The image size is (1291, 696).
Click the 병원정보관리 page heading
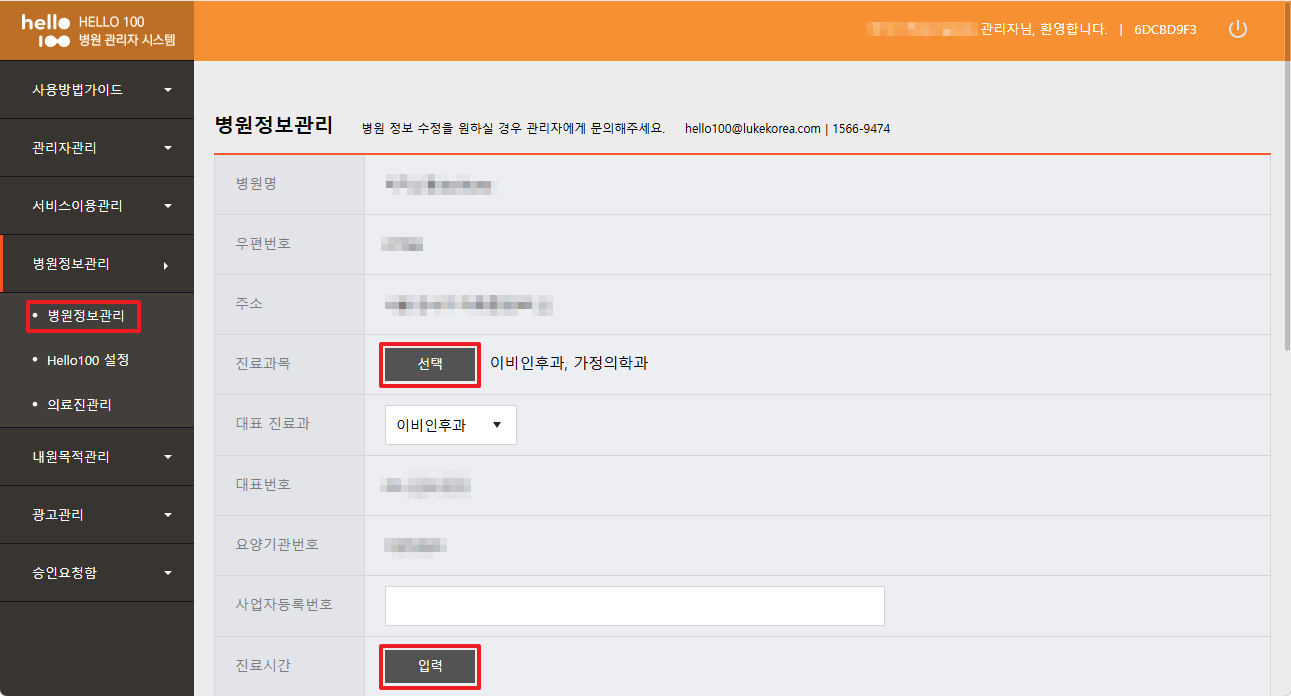273,126
